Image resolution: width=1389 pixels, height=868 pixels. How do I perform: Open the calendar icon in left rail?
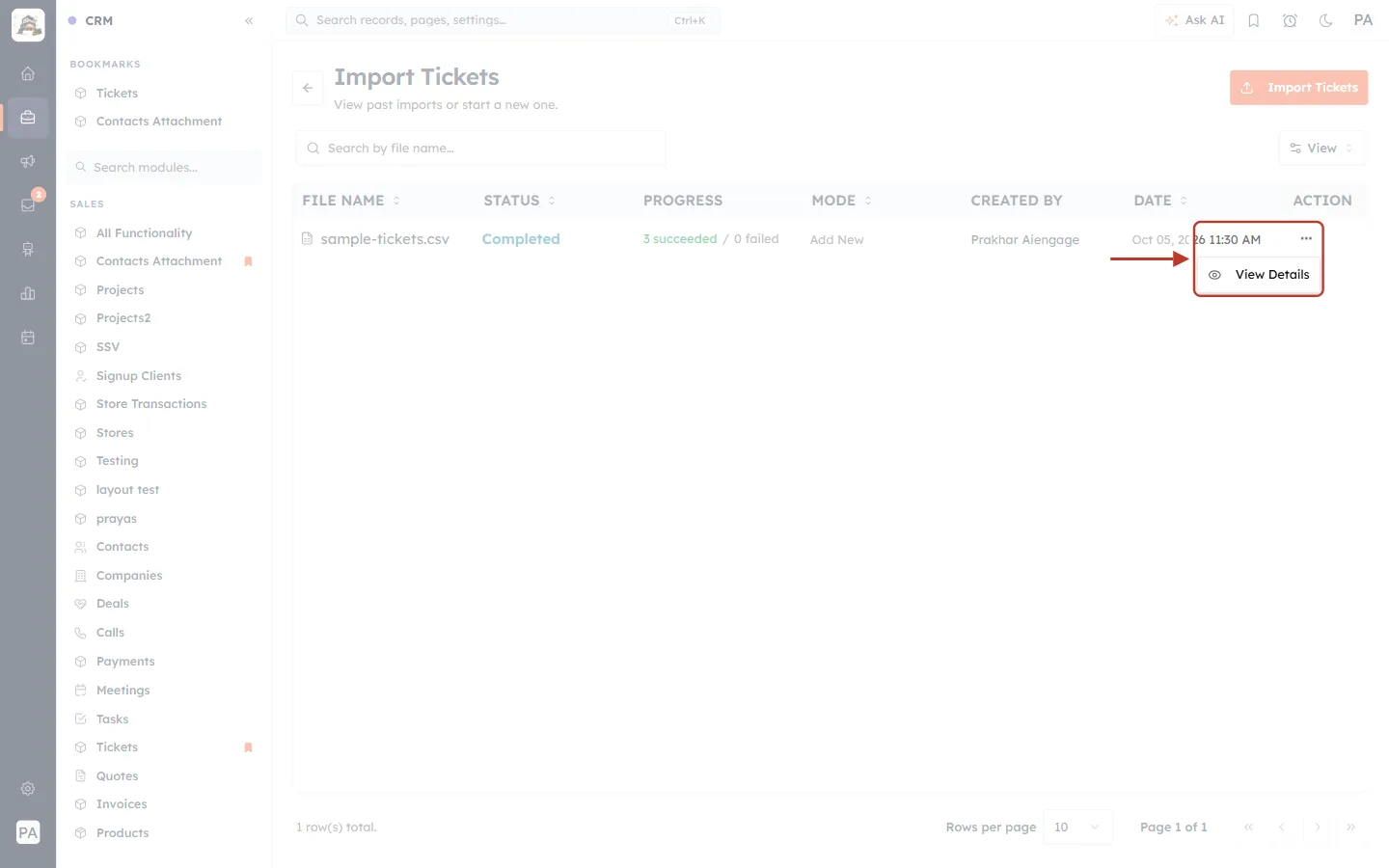[28, 338]
